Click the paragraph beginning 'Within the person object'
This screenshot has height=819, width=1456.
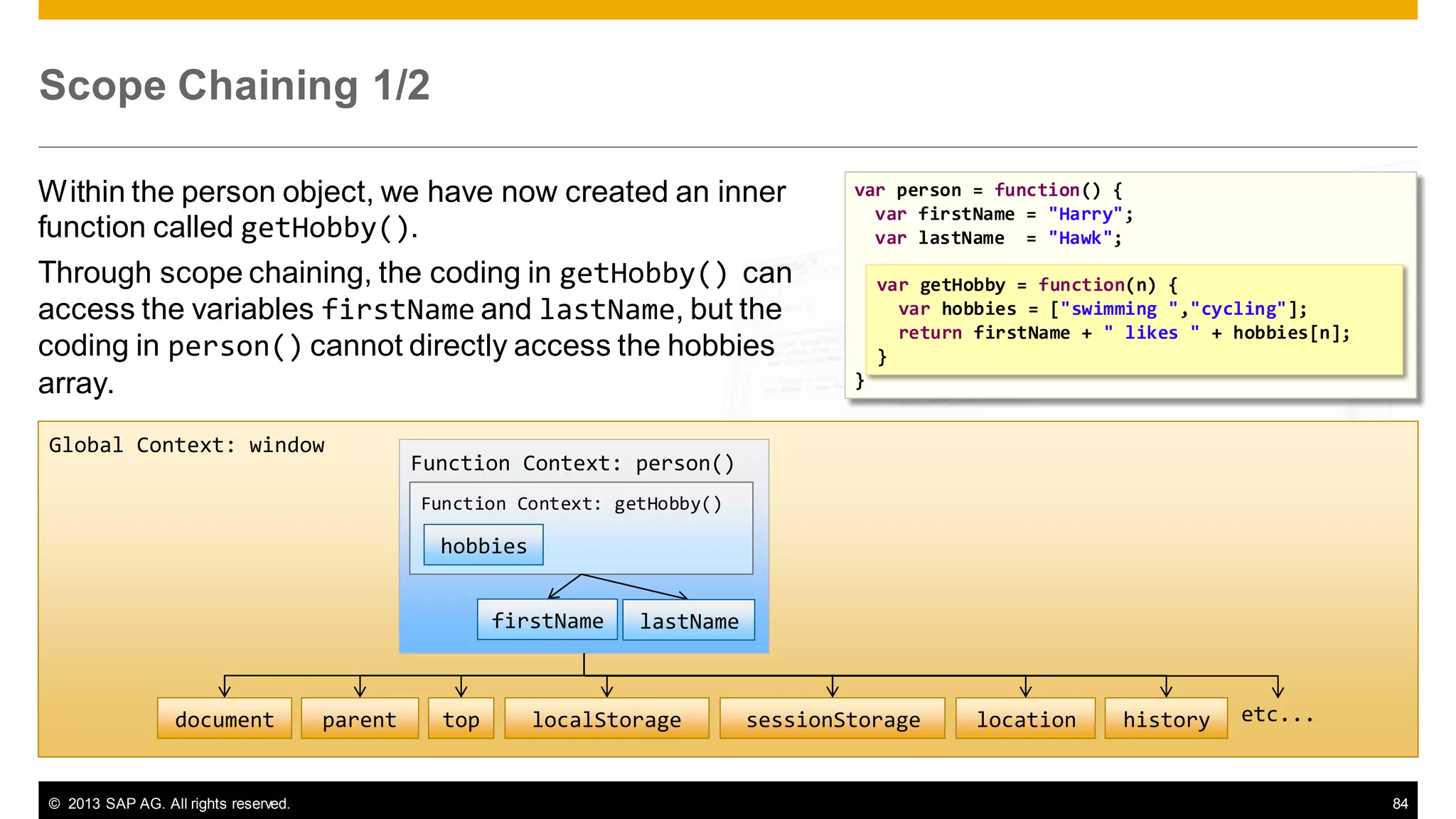(412, 210)
